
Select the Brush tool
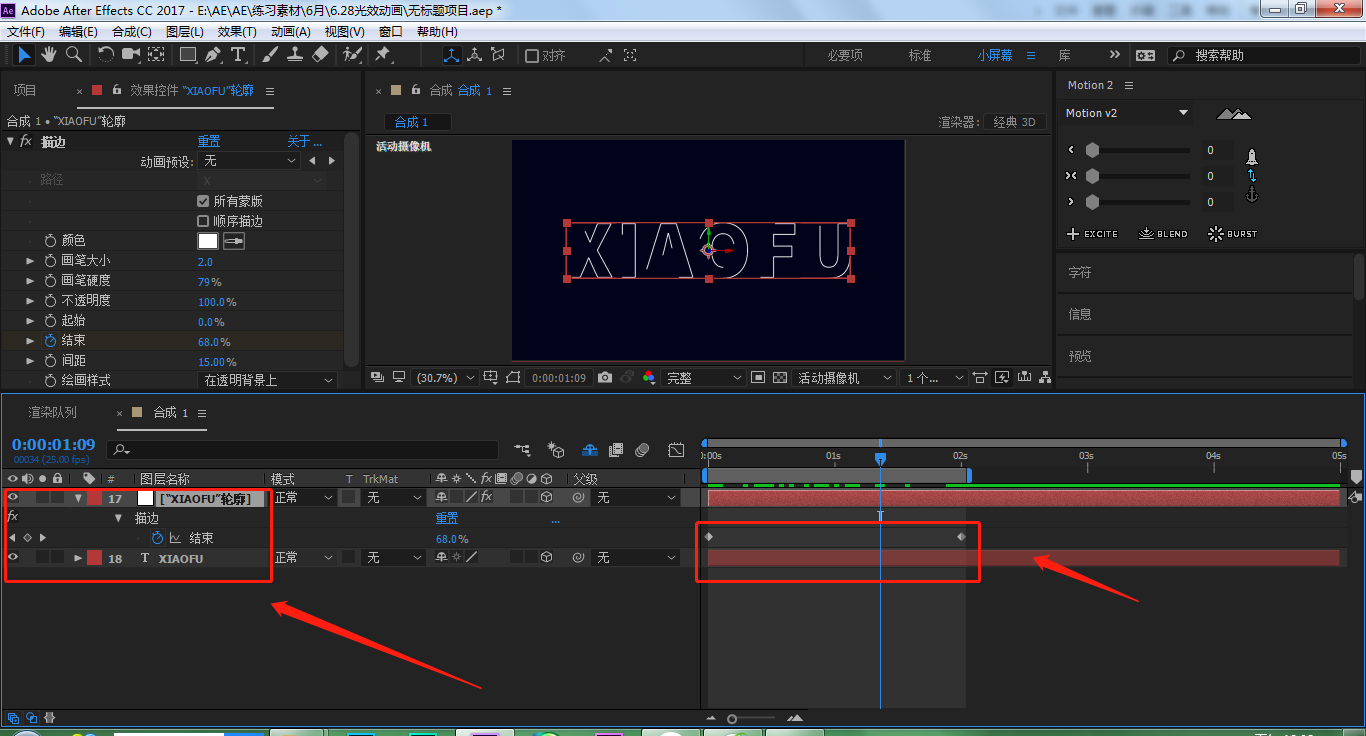270,55
